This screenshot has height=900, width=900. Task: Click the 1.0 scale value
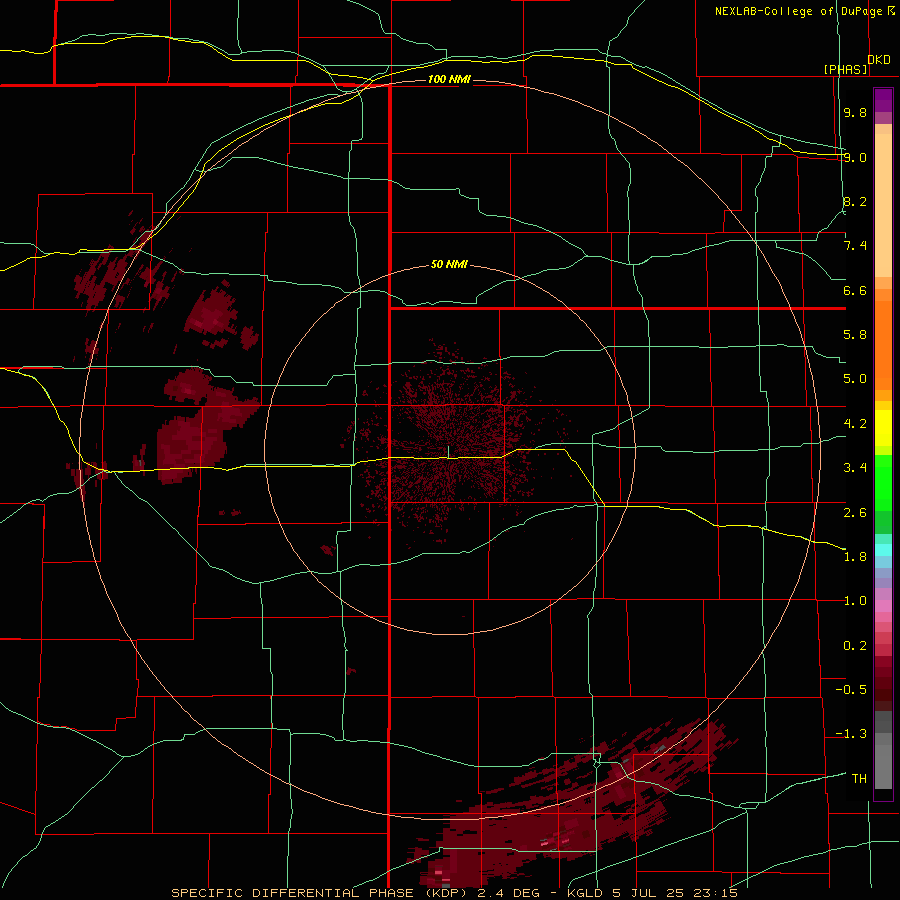[x=855, y=600]
